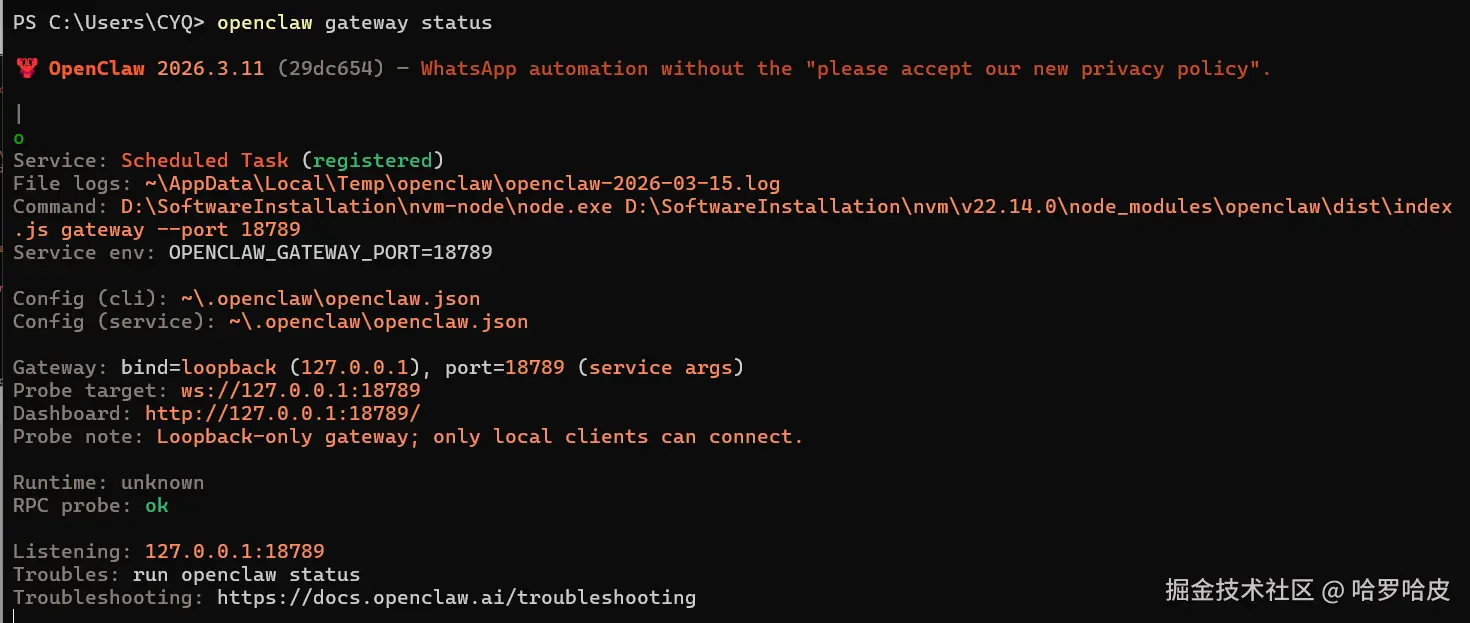The image size is (1470, 623).
Task: Click the Config (cli) openclaw.json path
Action: 331,298
